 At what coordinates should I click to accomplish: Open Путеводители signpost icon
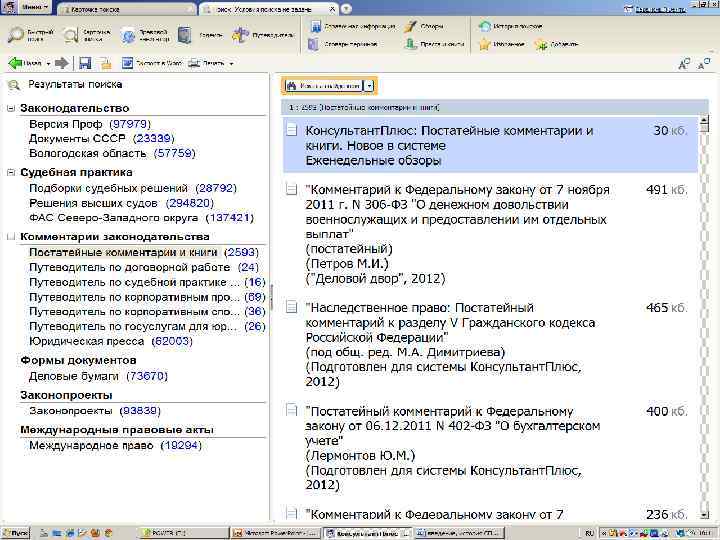click(240, 35)
